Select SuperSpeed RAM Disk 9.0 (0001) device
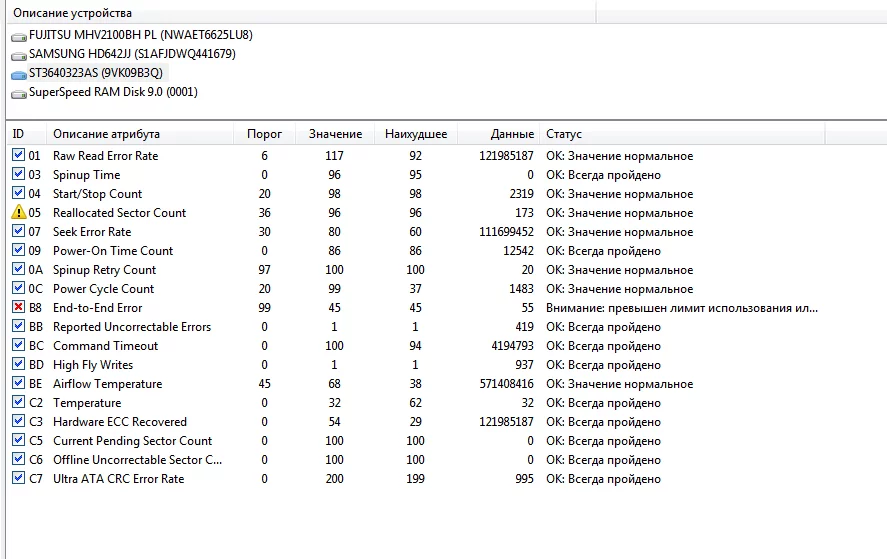The image size is (887, 559). [113, 92]
